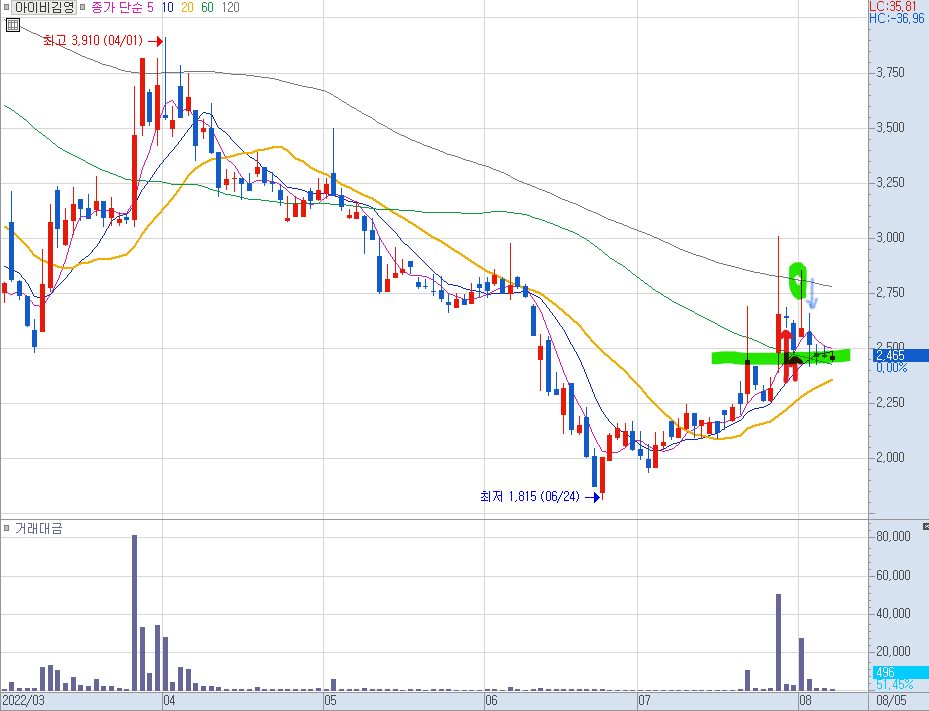Toggle the 거래대금 indicator square box
This screenshot has width=929, height=711.
[7, 527]
